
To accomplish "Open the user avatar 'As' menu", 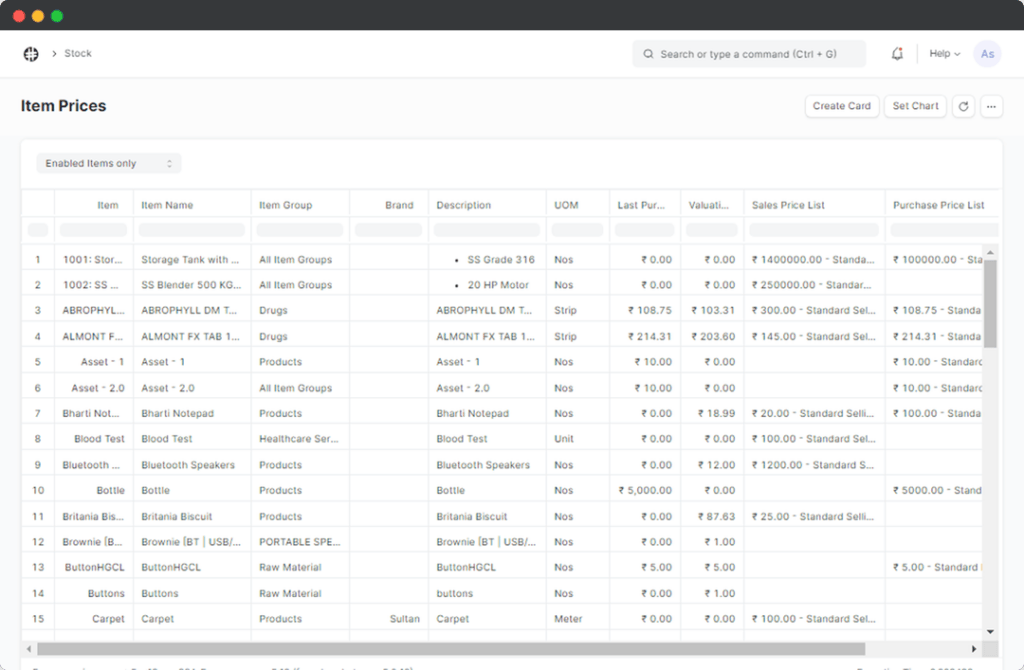I will click(x=987, y=54).
